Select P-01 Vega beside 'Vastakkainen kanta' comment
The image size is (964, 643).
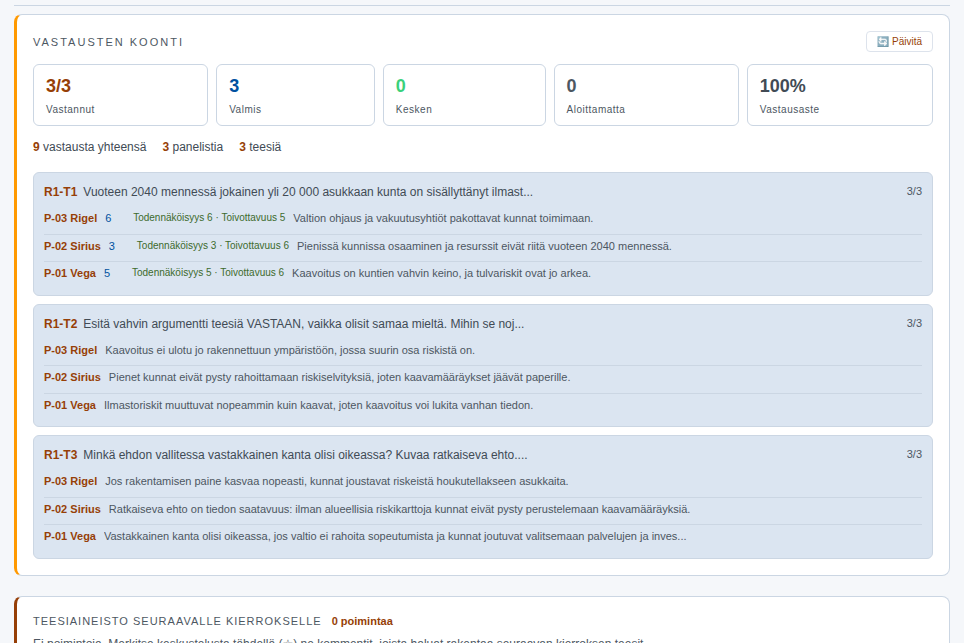(x=69, y=536)
